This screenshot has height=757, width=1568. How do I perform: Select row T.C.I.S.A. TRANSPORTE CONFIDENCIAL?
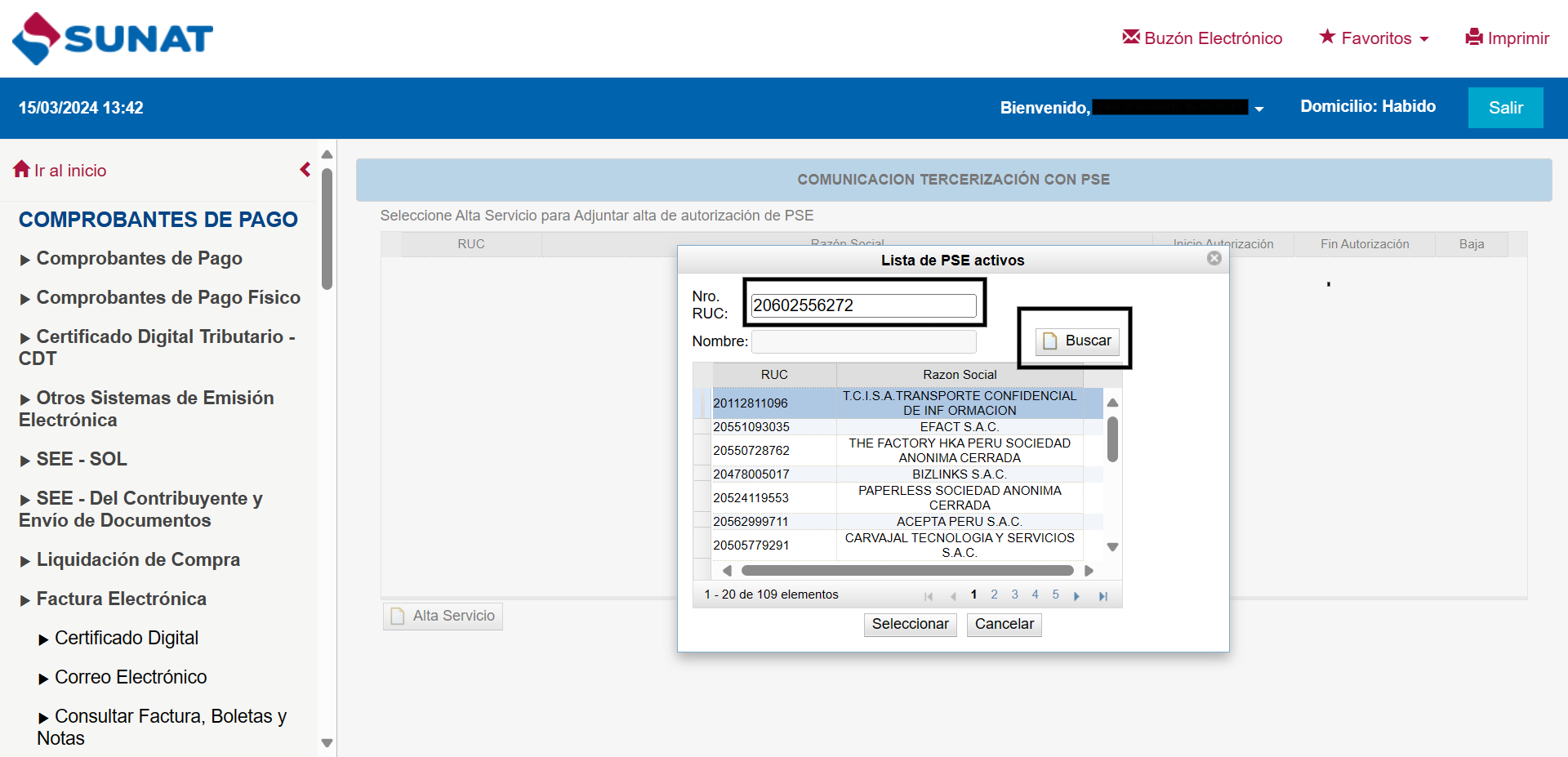tap(898, 403)
